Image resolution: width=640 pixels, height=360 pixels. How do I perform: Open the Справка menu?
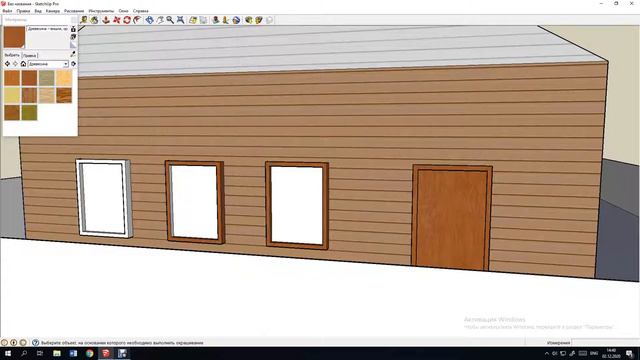[x=140, y=11]
